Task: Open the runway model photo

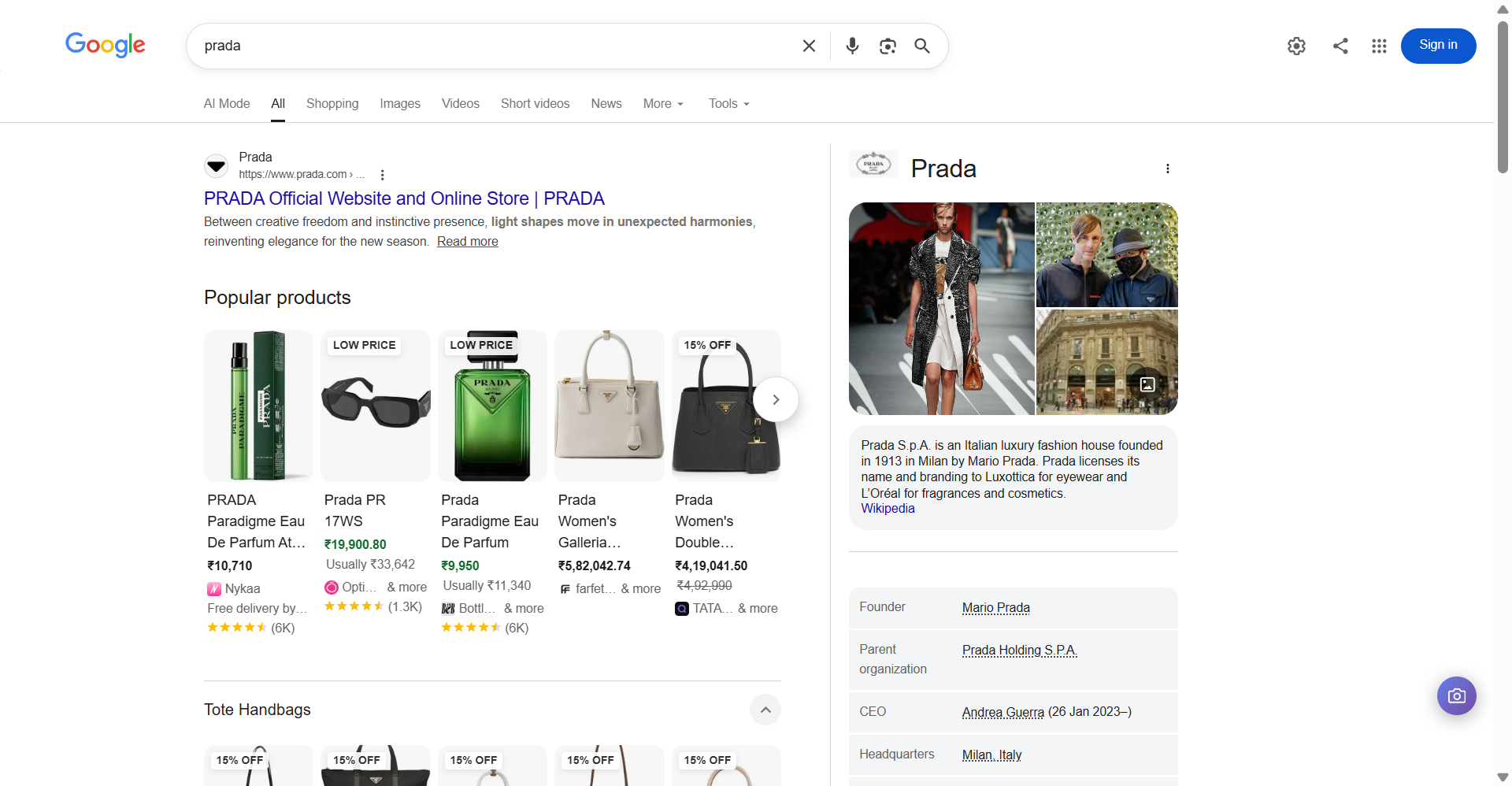Action: pos(942,309)
